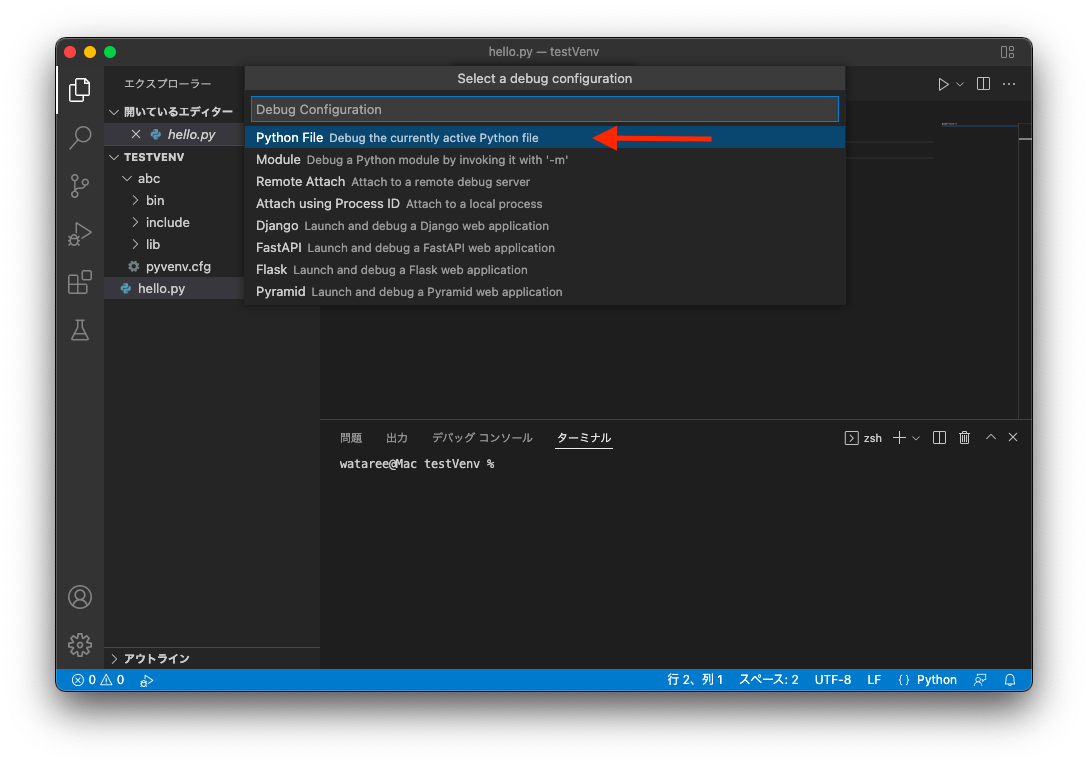
Task: Open the Accounts icon in activity bar
Action: [80, 597]
